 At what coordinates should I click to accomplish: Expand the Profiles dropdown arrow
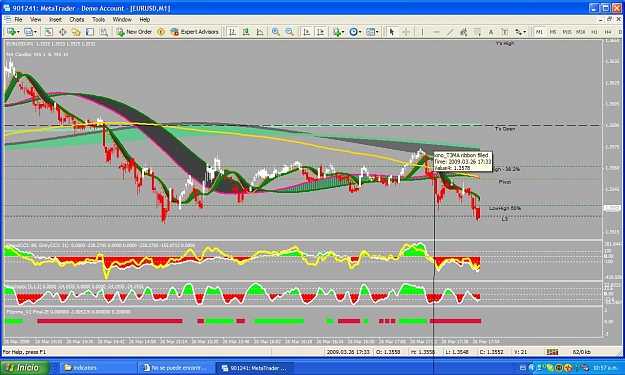[35, 32]
